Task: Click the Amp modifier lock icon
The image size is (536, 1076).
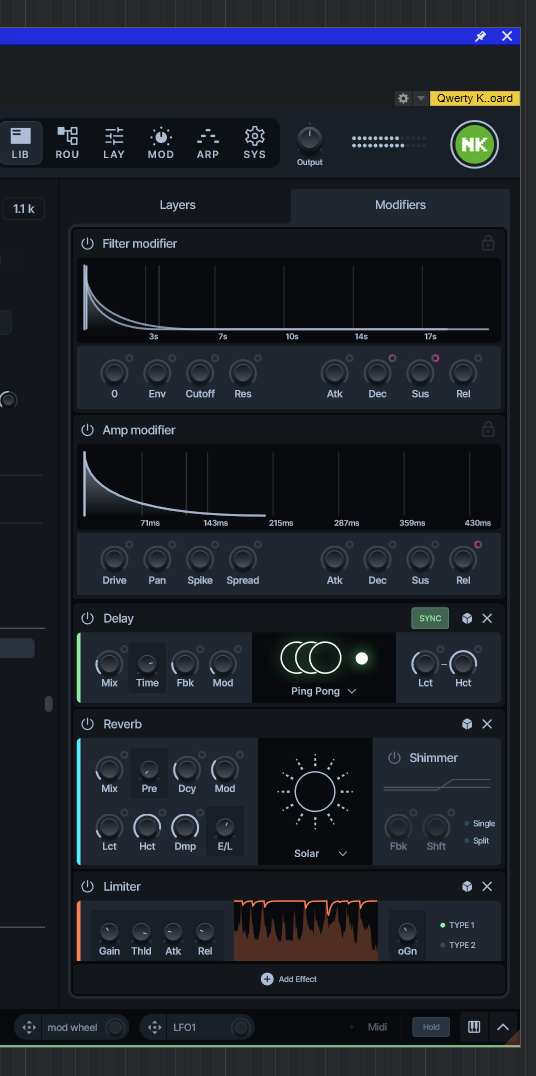Action: pos(488,430)
